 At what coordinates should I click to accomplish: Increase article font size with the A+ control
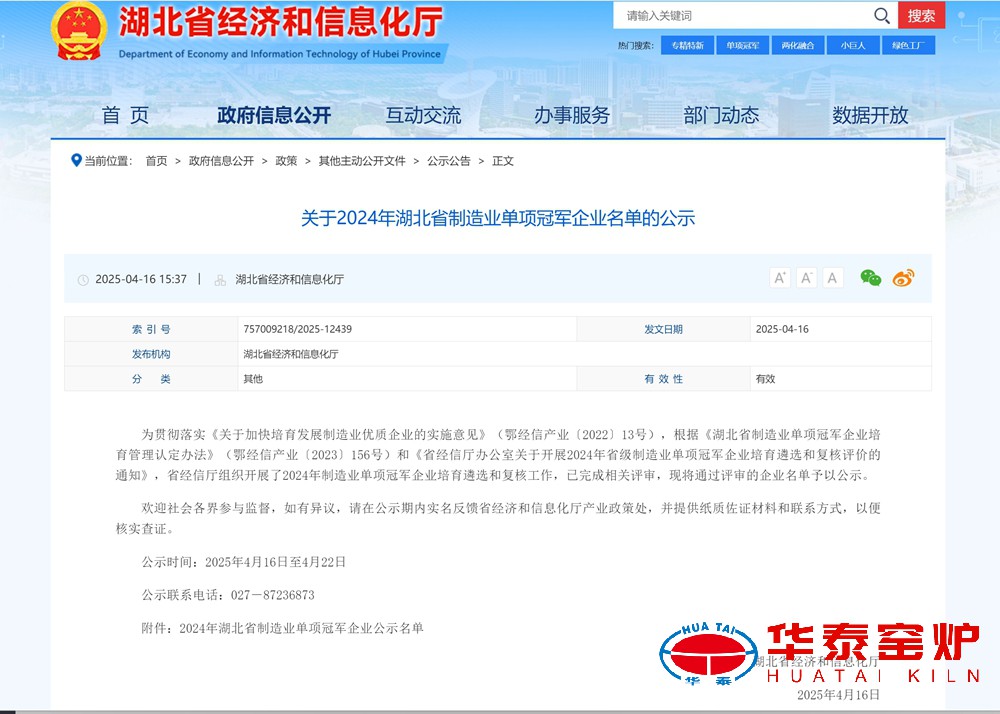(x=780, y=277)
